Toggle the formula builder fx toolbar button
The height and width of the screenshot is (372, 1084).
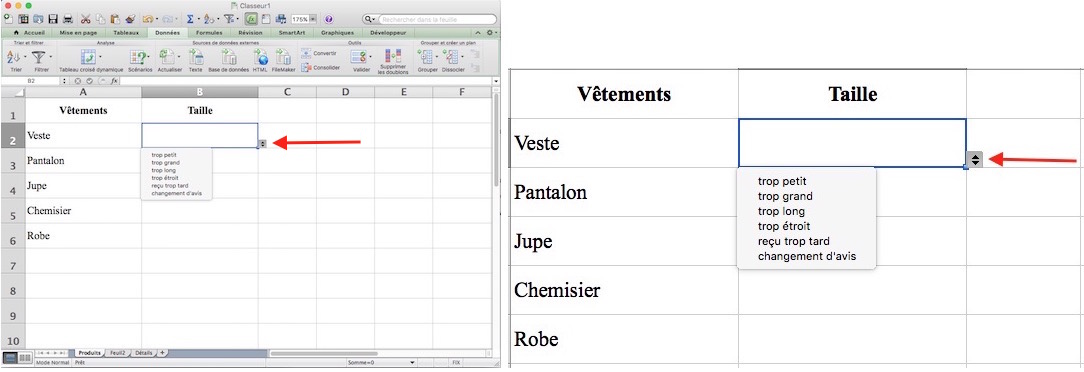(250, 19)
